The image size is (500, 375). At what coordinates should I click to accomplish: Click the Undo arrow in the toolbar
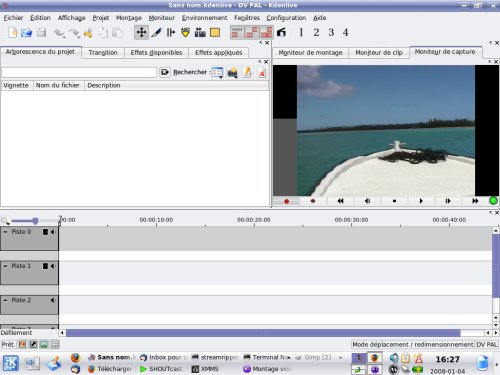(x=60, y=33)
